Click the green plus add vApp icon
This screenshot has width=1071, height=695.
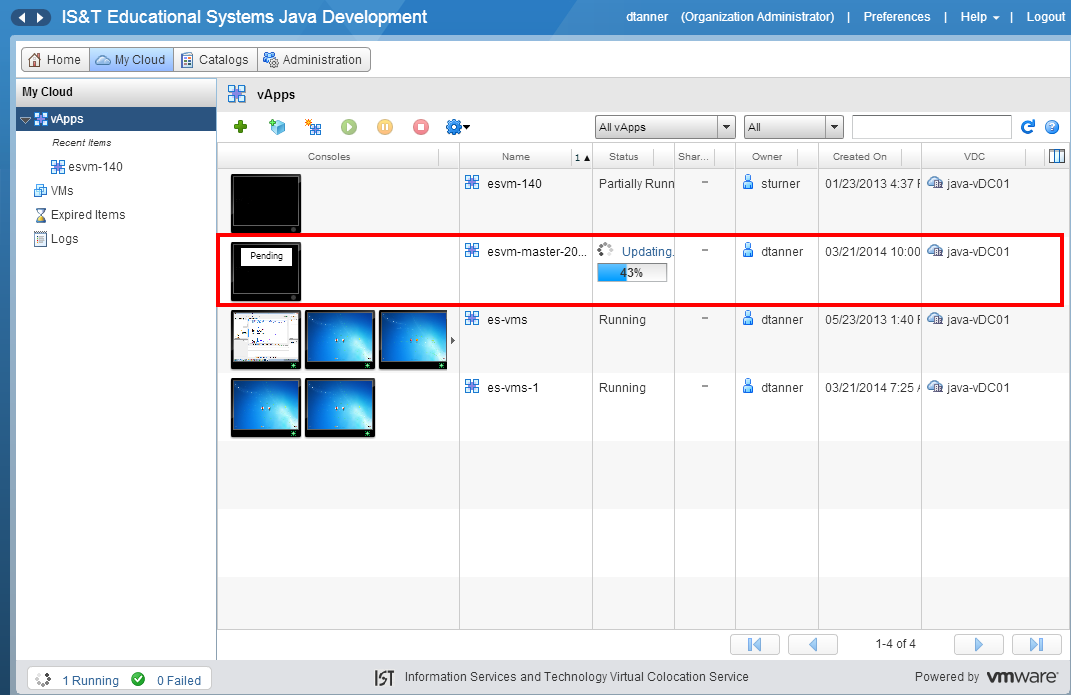click(240, 127)
